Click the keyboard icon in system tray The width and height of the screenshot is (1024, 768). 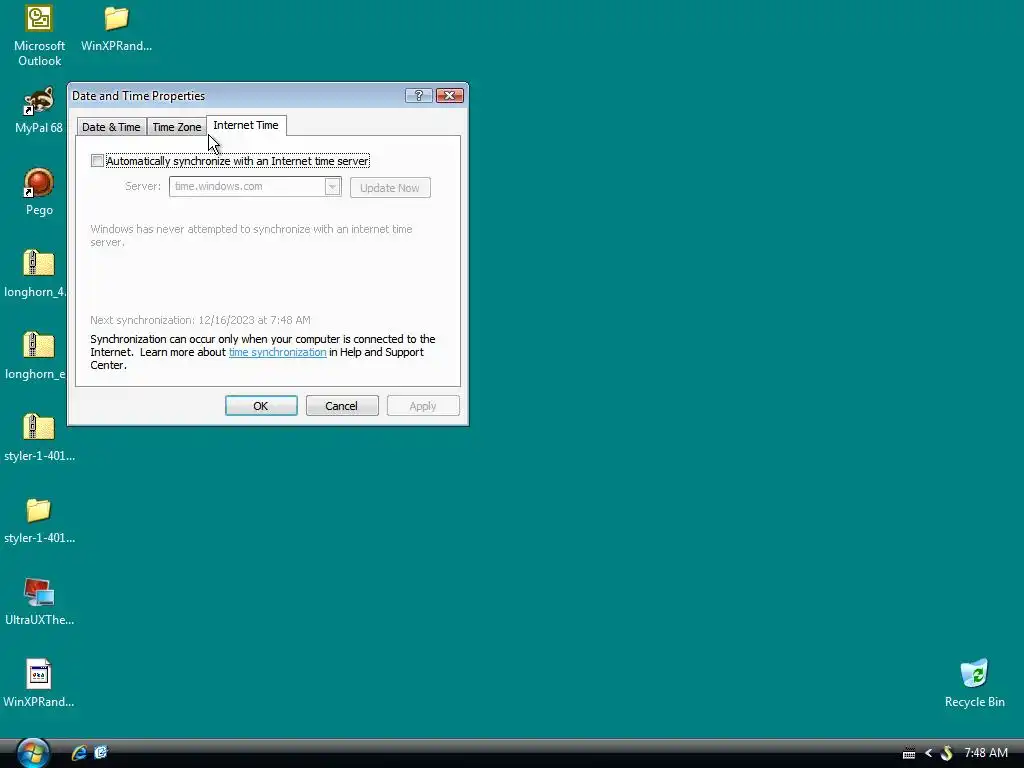(x=908, y=754)
